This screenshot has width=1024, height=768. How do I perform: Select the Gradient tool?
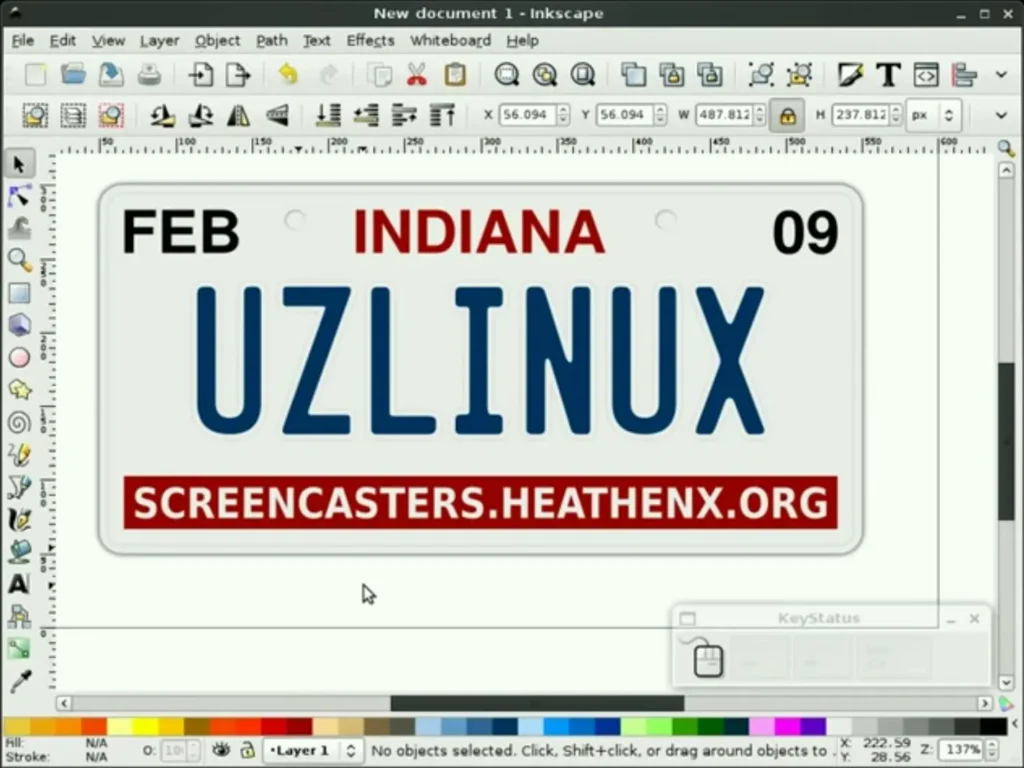coord(19,648)
